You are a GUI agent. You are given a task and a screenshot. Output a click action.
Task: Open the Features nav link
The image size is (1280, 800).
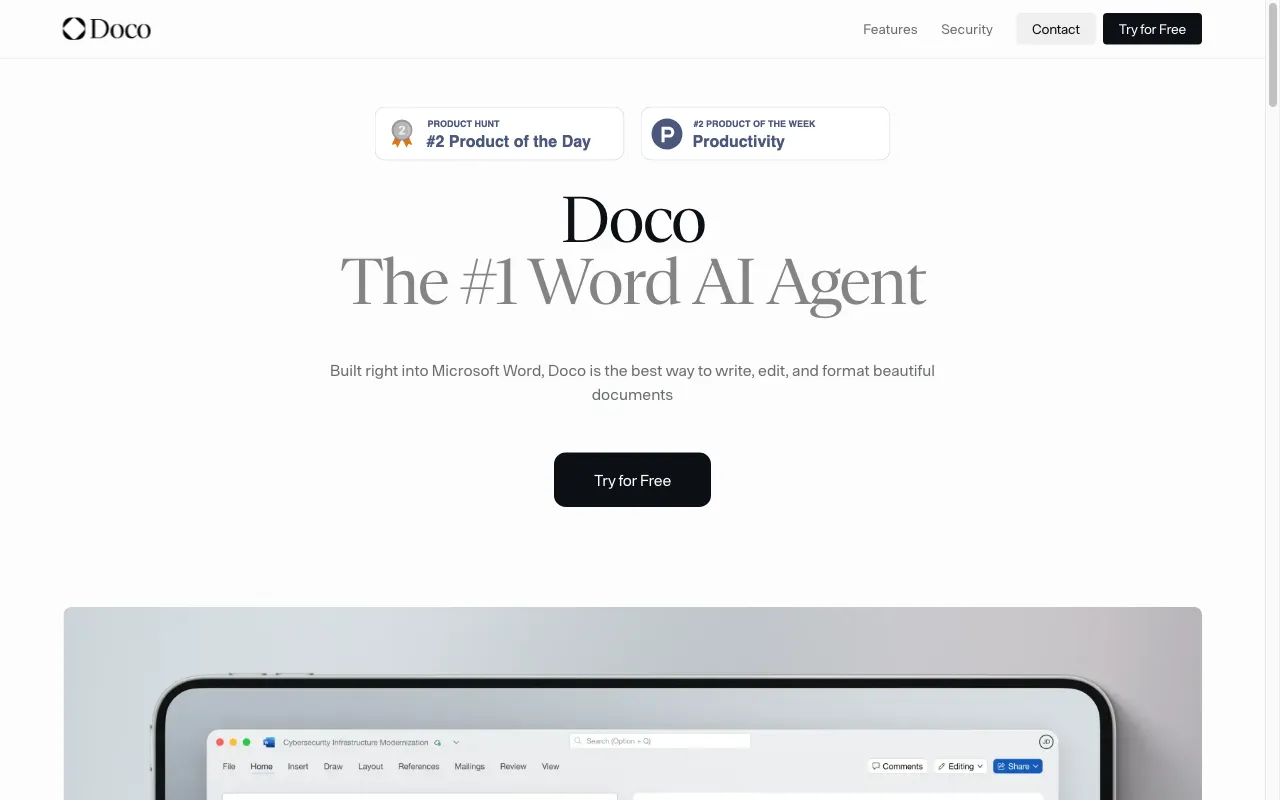tap(890, 29)
